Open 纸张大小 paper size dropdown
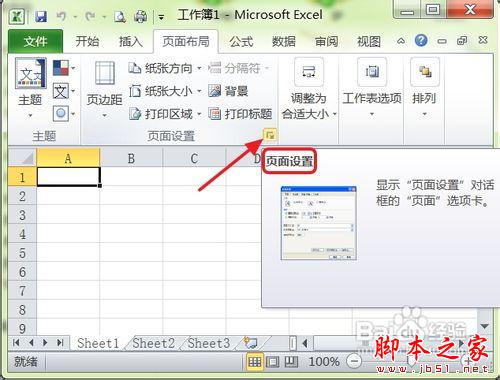This screenshot has height=380, width=500. pyautogui.click(x=165, y=91)
